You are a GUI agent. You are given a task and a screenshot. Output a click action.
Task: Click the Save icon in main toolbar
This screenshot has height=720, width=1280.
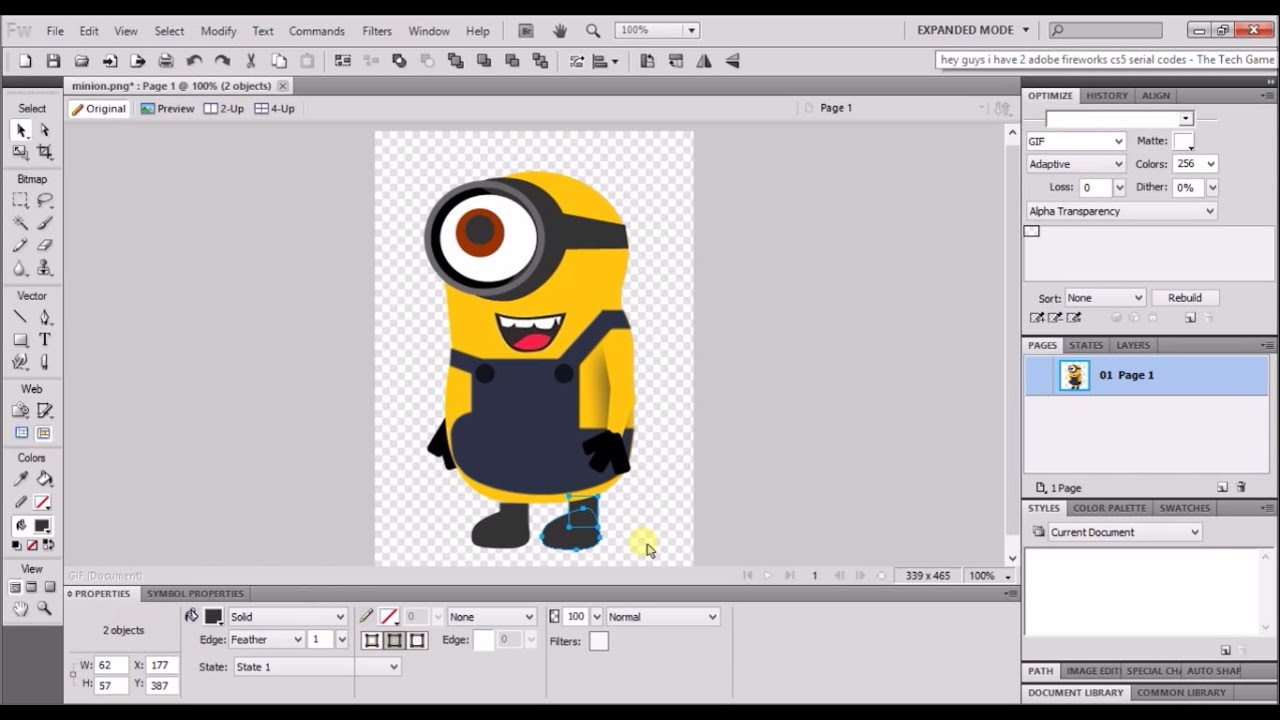53,61
